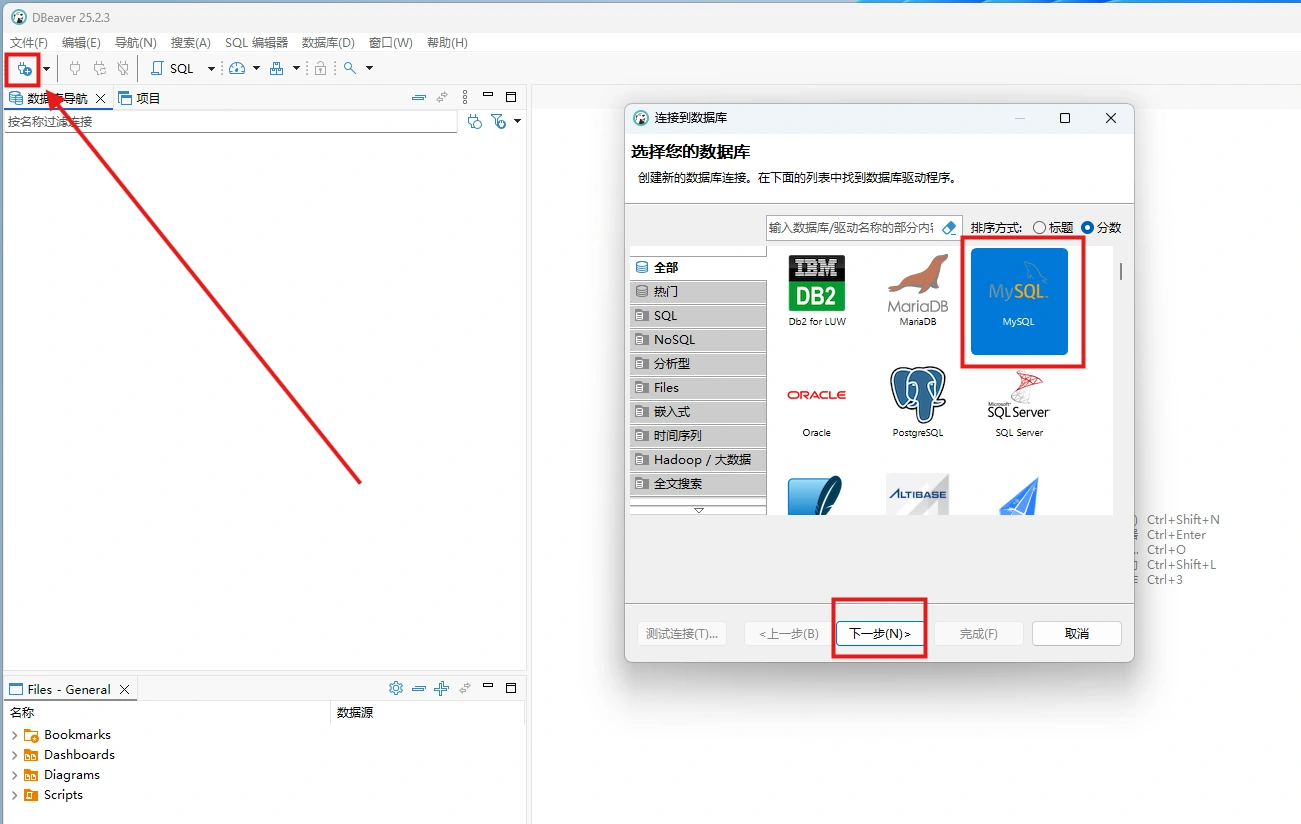Click the 按名称过滤连接 filter field
The height and width of the screenshot is (824, 1301).
[x=230, y=122]
